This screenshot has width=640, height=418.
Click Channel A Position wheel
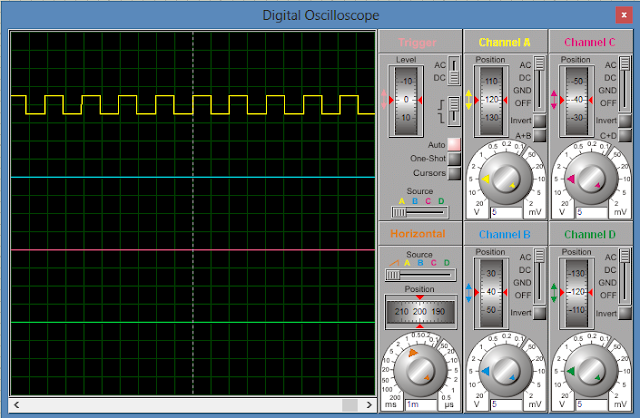click(491, 101)
